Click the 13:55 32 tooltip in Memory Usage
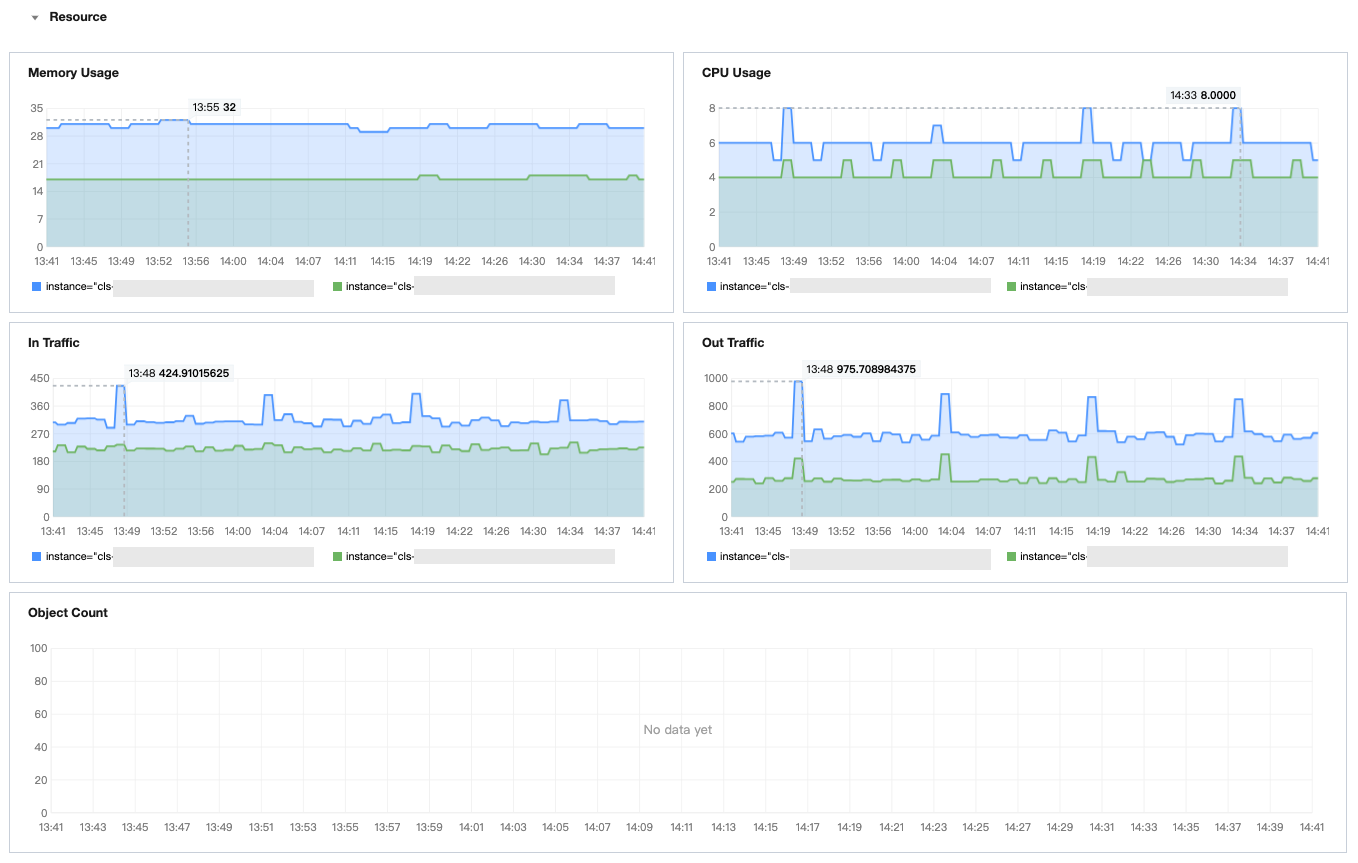 click(215, 107)
